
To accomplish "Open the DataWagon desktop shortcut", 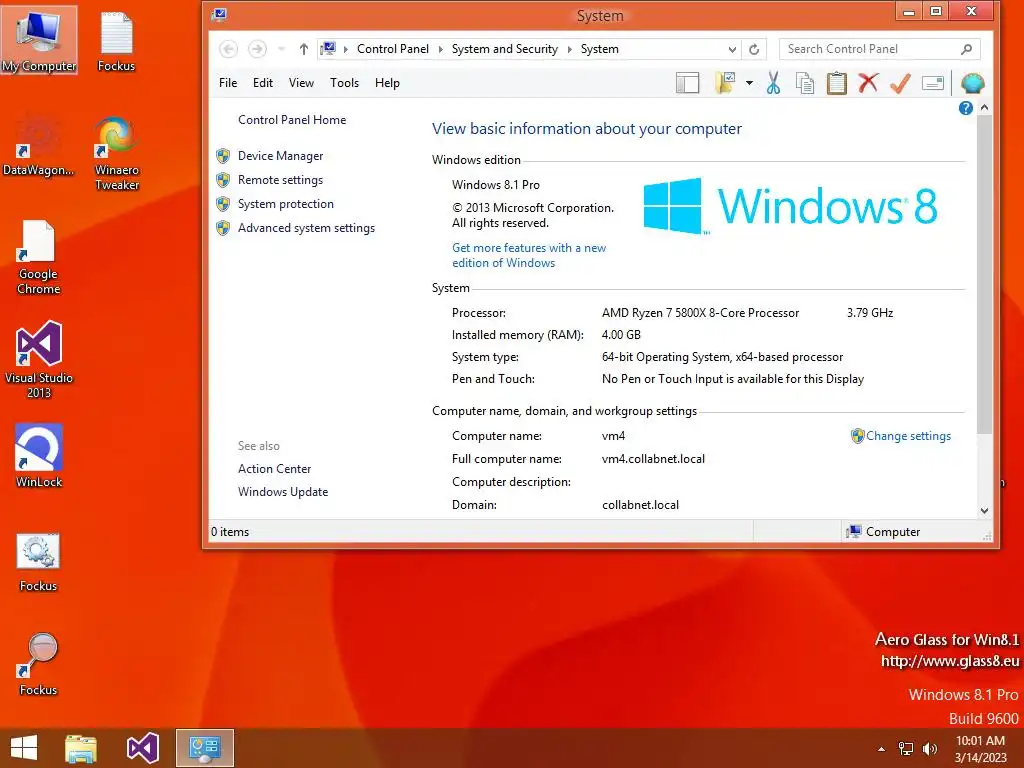I will tap(38, 145).
